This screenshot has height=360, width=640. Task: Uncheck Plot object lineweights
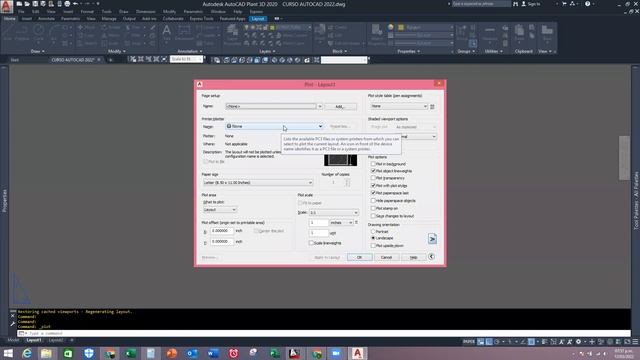point(373,171)
